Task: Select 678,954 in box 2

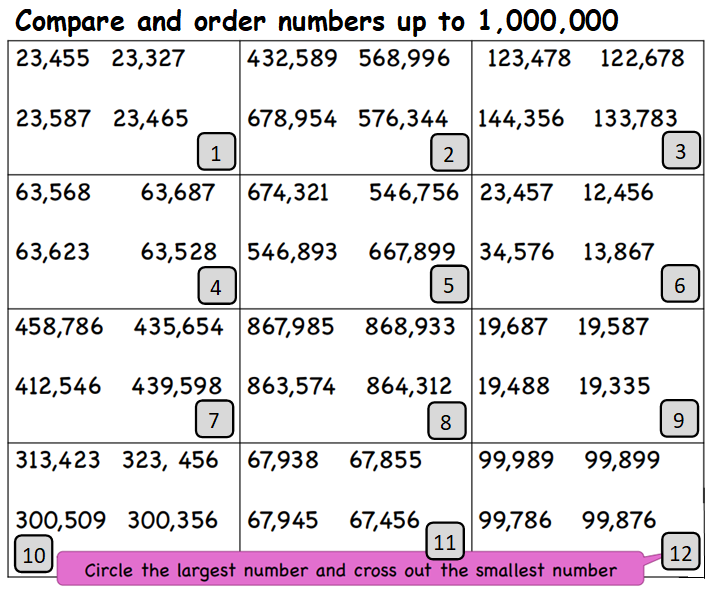Action: [x=292, y=119]
